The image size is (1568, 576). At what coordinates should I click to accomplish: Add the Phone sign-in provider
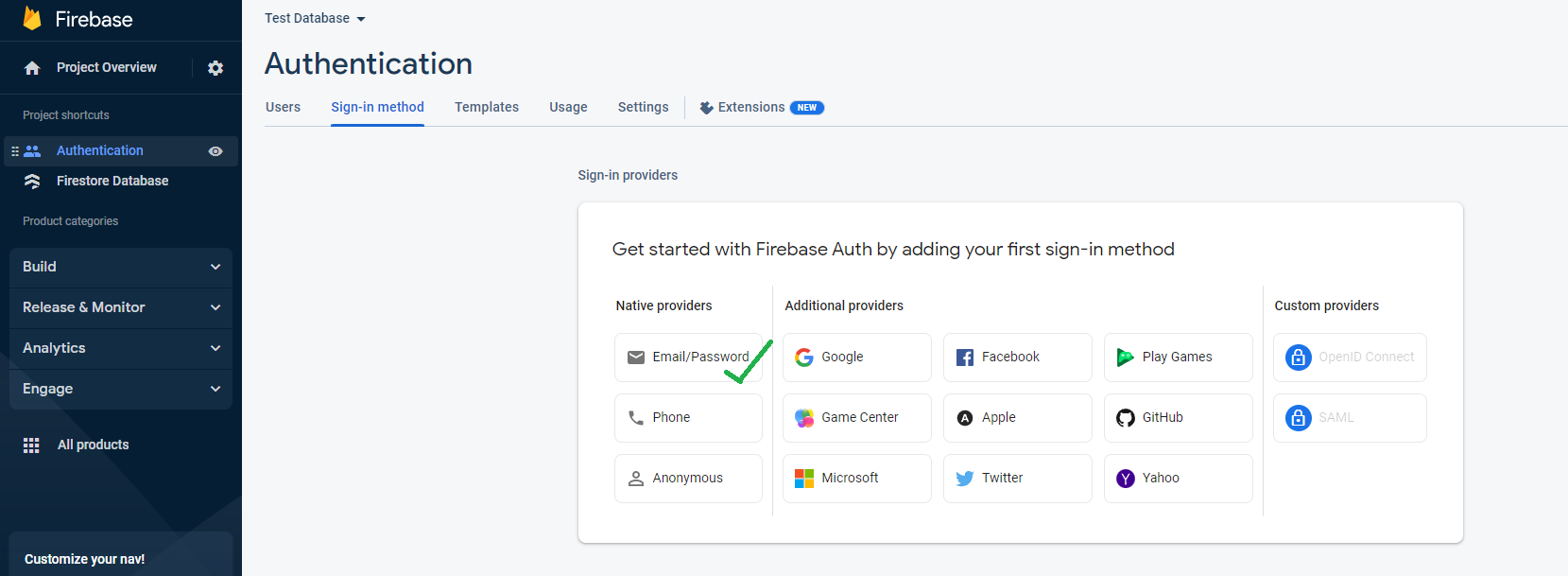pyautogui.click(x=688, y=418)
